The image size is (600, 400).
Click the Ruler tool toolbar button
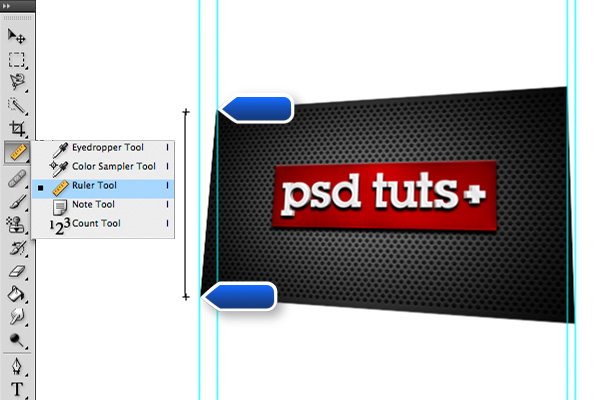tap(16, 152)
